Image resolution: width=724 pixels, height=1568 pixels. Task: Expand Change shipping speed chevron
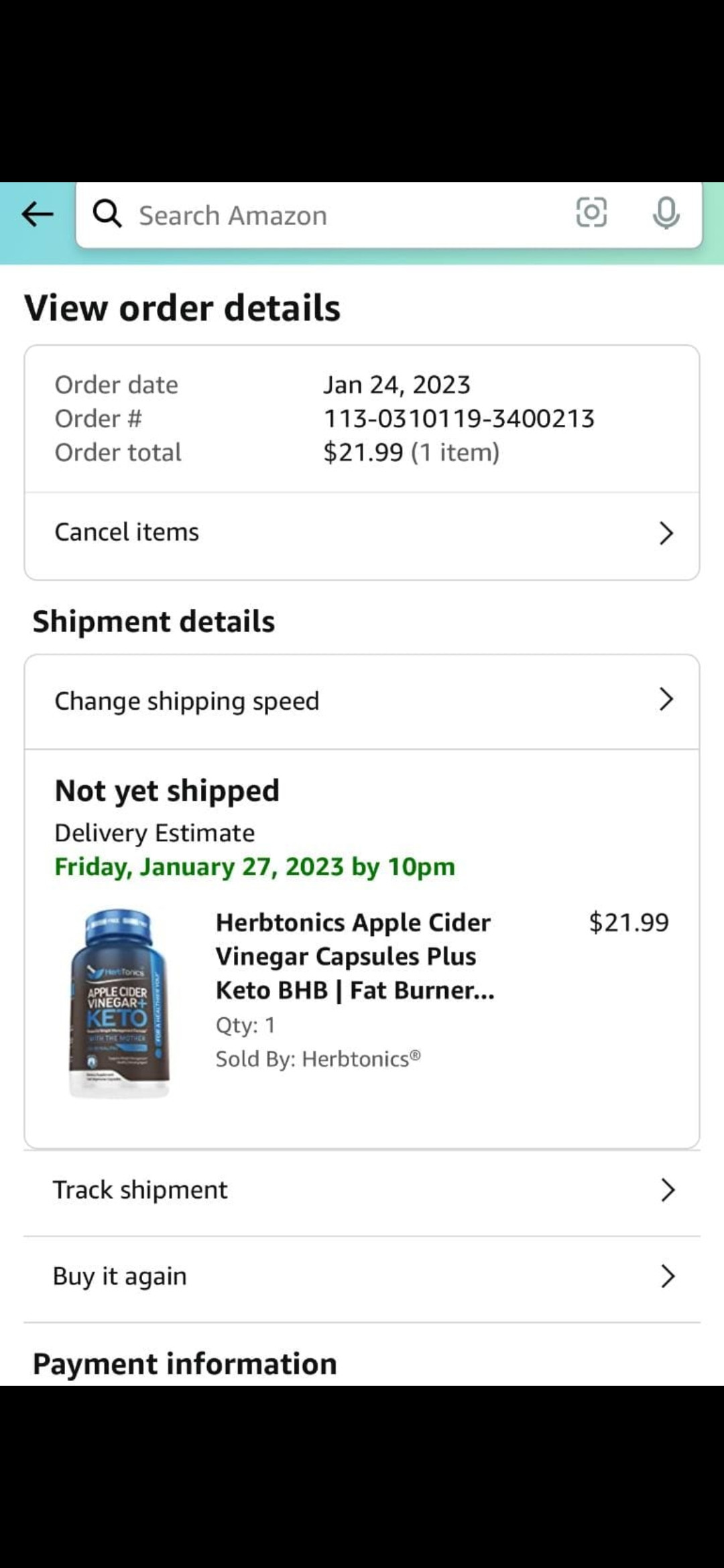pyautogui.click(x=666, y=700)
